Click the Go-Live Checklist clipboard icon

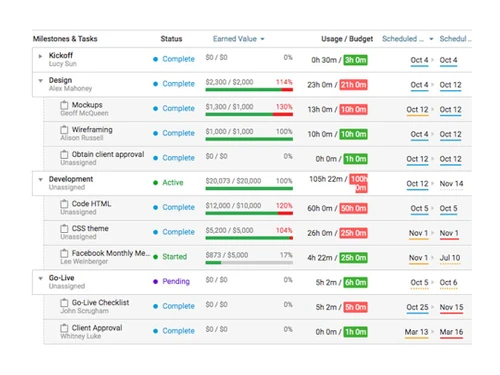coord(64,303)
